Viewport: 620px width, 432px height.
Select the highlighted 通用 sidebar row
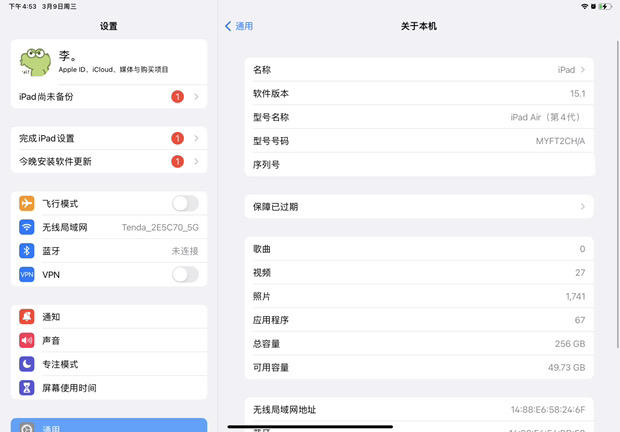coord(109,425)
